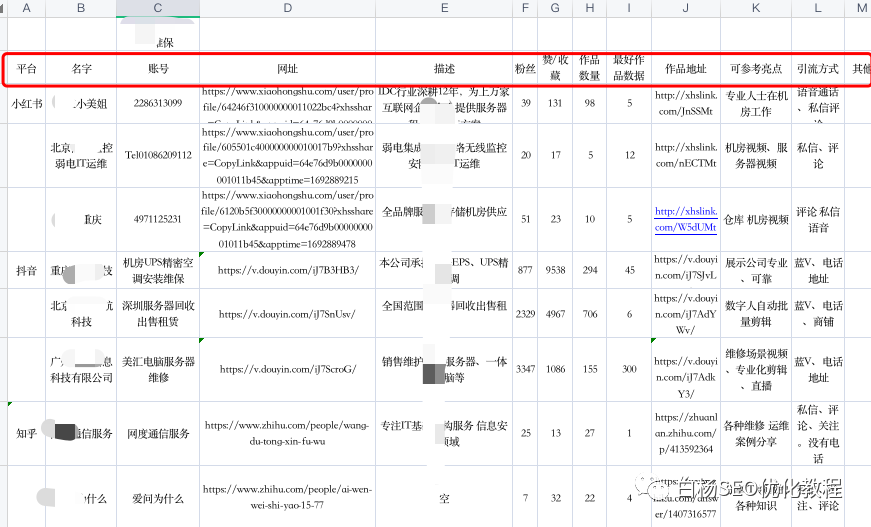
Task: Select column K header
Action: [x=755, y=8]
